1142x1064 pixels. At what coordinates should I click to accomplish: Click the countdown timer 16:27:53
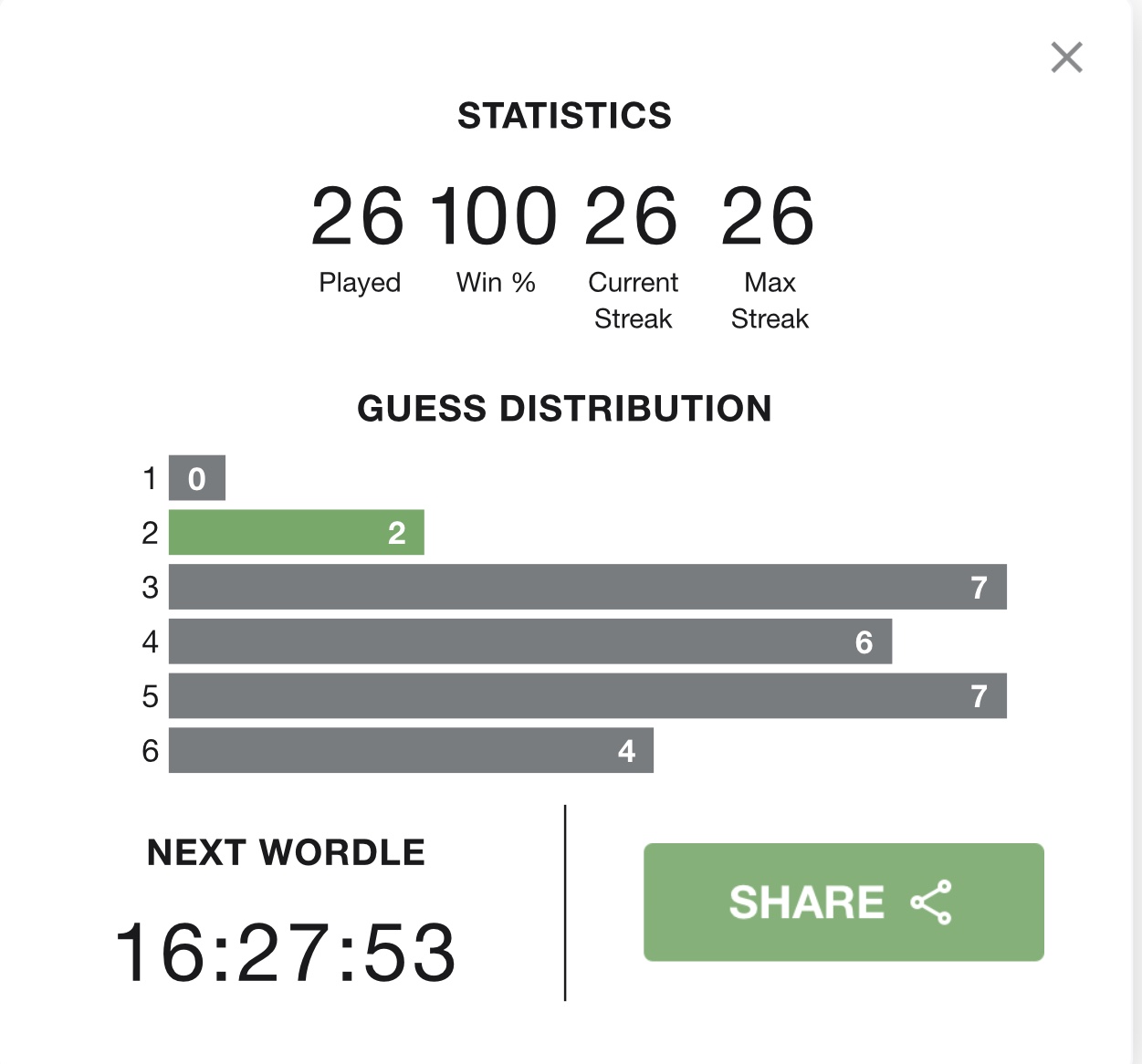(286, 953)
